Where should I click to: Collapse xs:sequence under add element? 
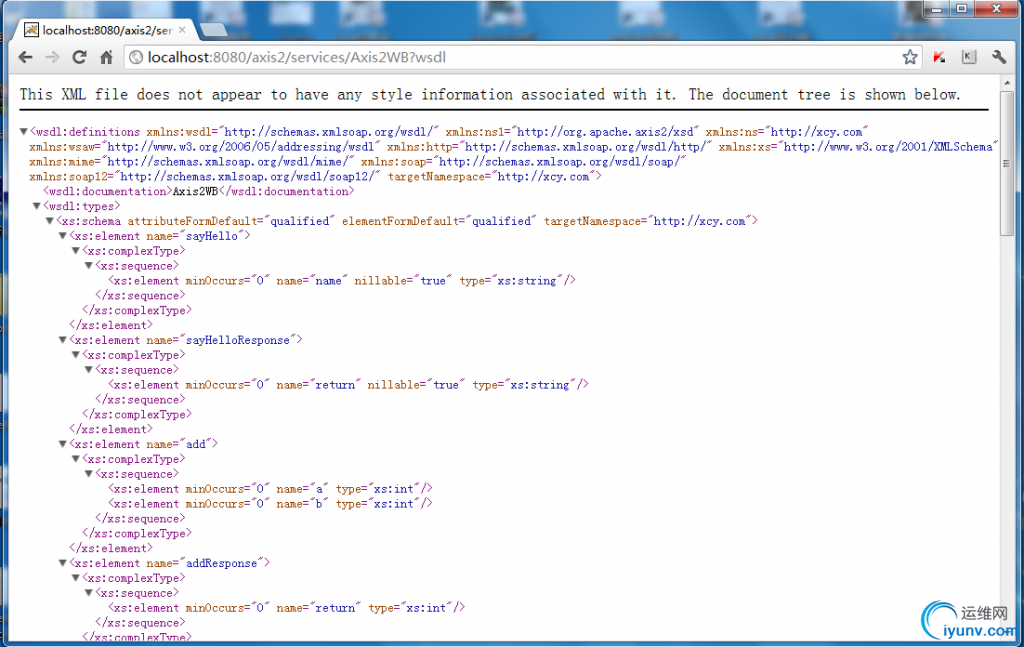pyautogui.click(x=89, y=474)
